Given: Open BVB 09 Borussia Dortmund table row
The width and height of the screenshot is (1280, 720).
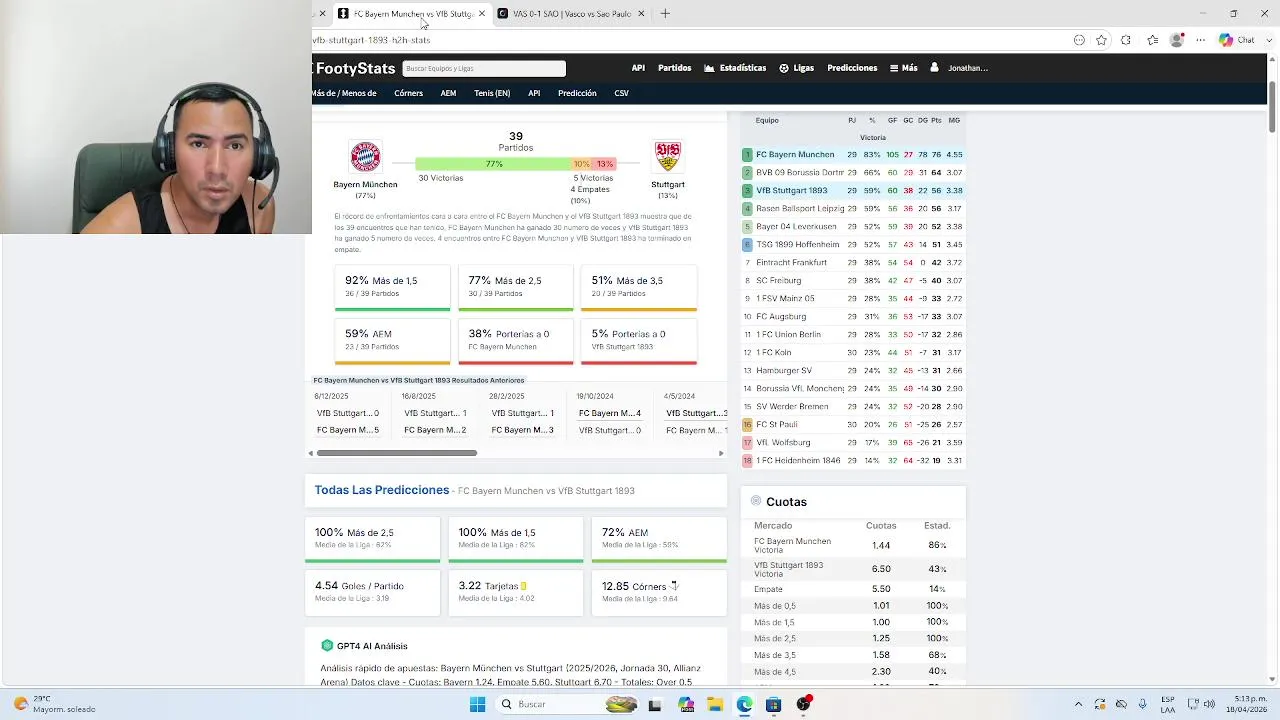Looking at the screenshot, I should click(x=852, y=173).
